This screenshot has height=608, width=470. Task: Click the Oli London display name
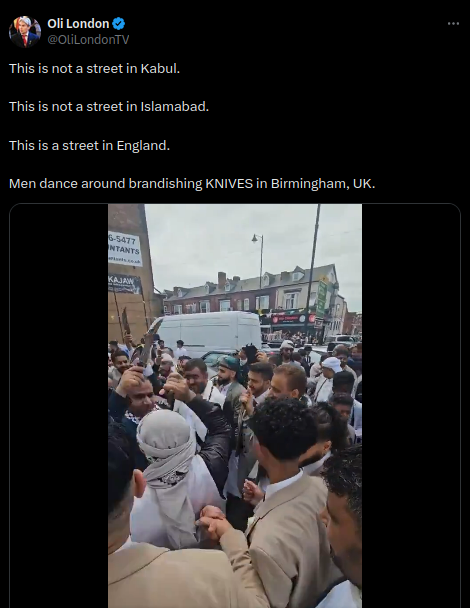(78, 24)
